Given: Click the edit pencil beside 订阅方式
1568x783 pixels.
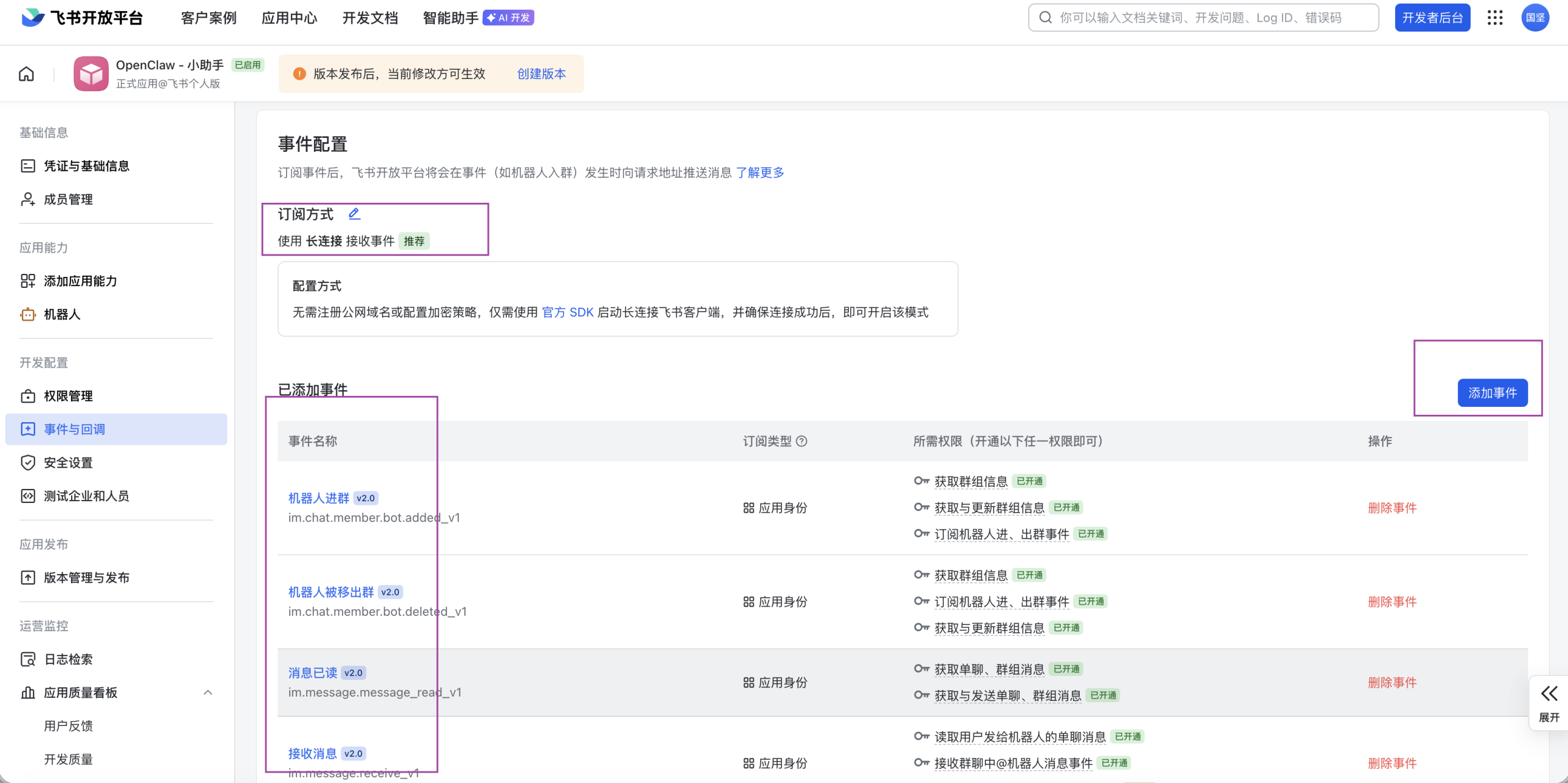Looking at the screenshot, I should pos(354,213).
